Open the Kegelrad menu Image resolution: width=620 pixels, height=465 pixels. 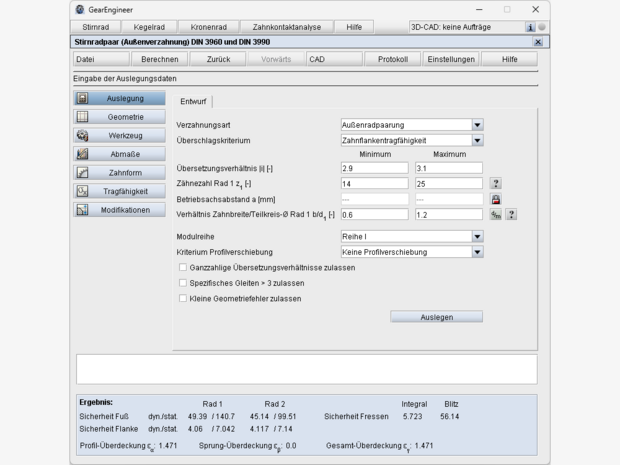click(x=150, y=27)
